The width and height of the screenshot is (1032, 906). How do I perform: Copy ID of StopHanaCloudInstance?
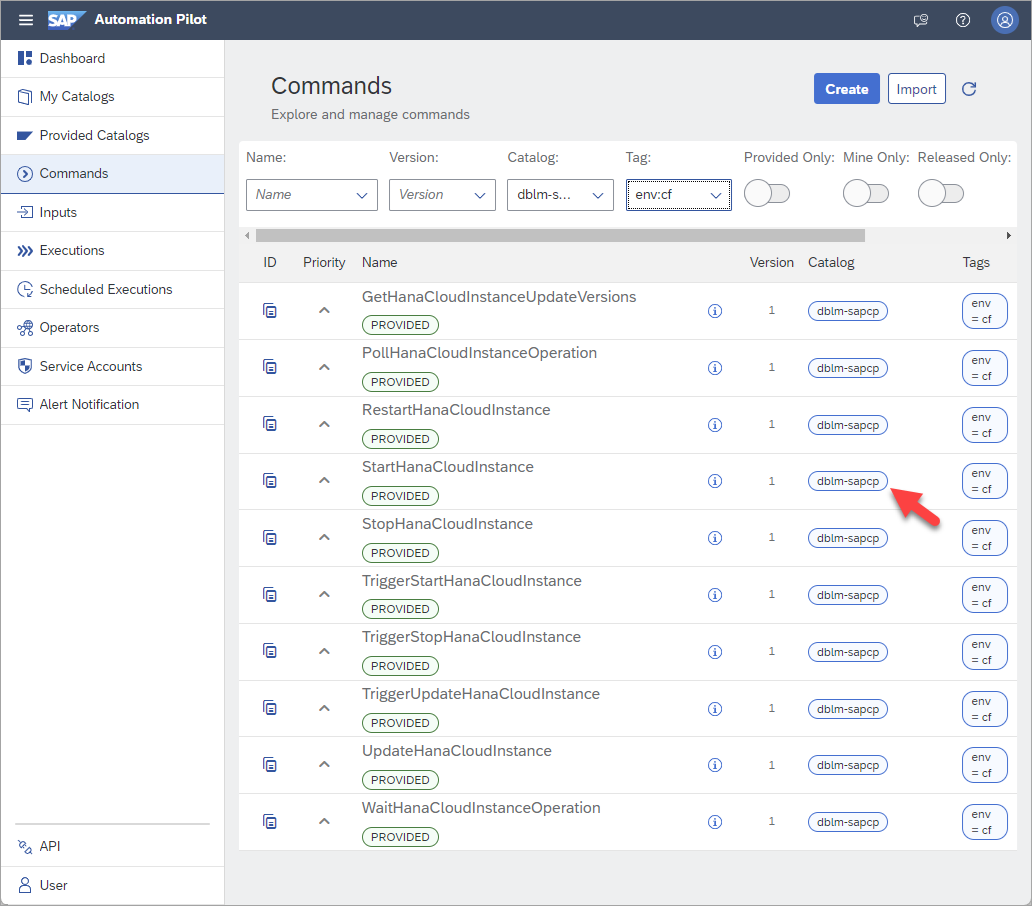270,538
